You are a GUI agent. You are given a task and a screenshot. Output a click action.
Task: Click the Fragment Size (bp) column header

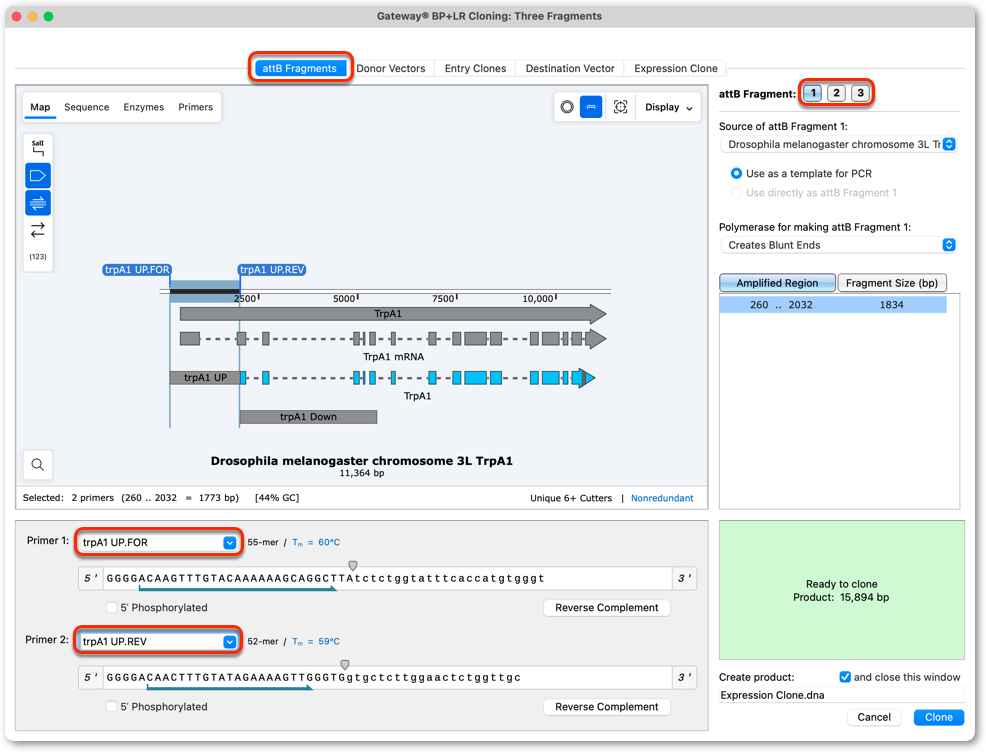point(892,283)
